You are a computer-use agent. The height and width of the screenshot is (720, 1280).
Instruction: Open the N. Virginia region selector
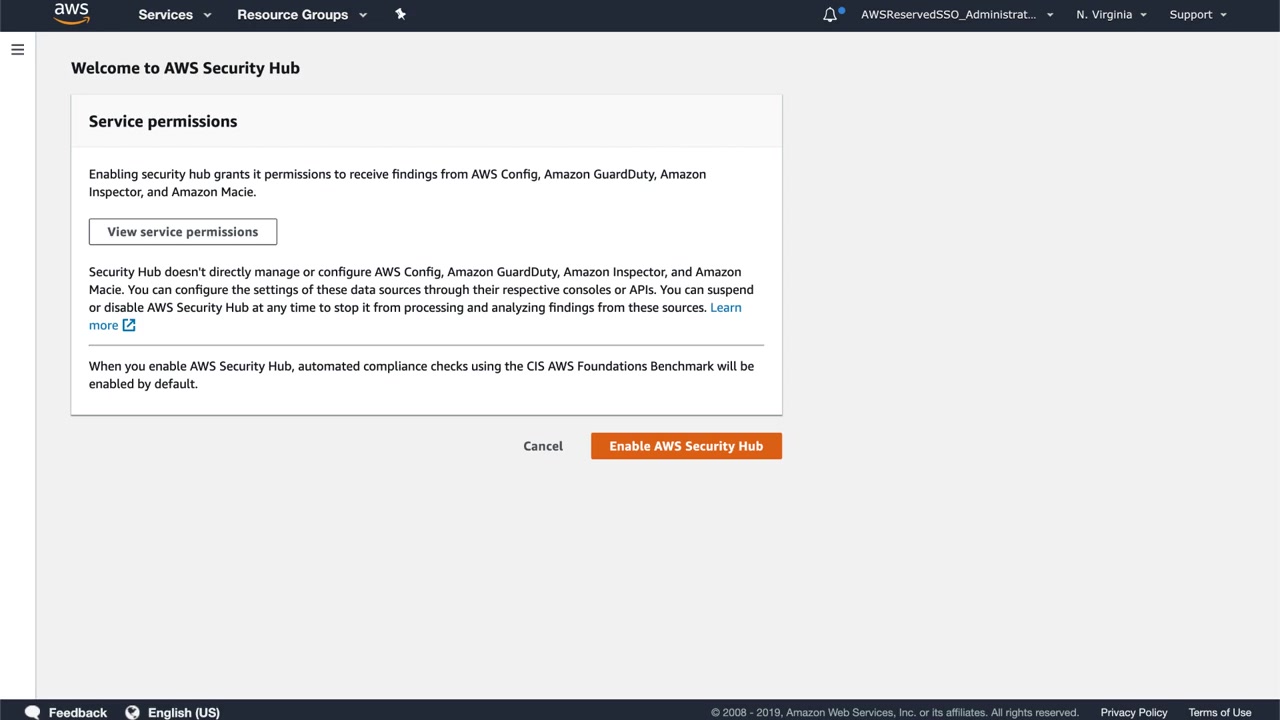[1111, 15]
